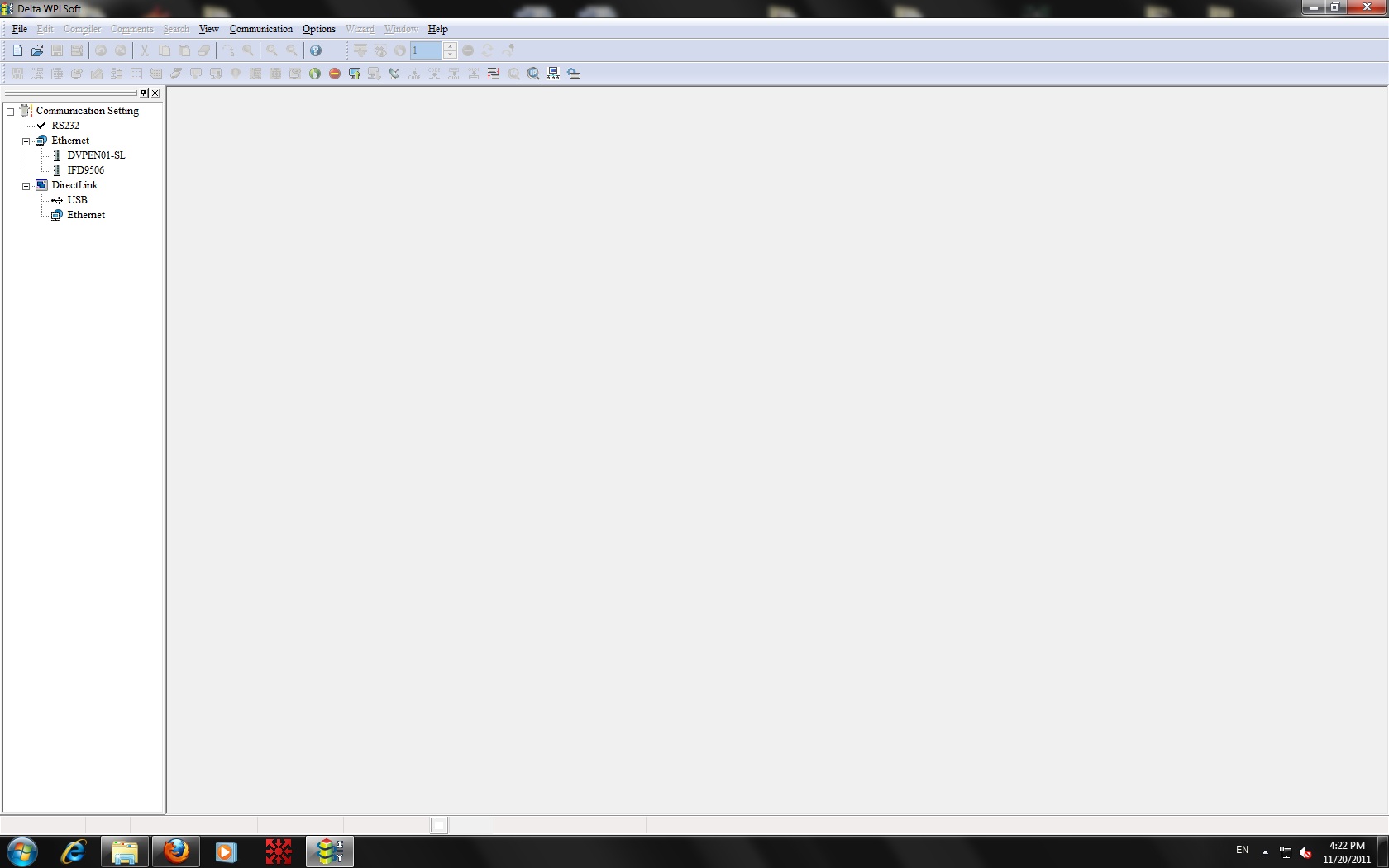Collapse the Communication Setting tree root
1389x868 pixels.
[11, 111]
